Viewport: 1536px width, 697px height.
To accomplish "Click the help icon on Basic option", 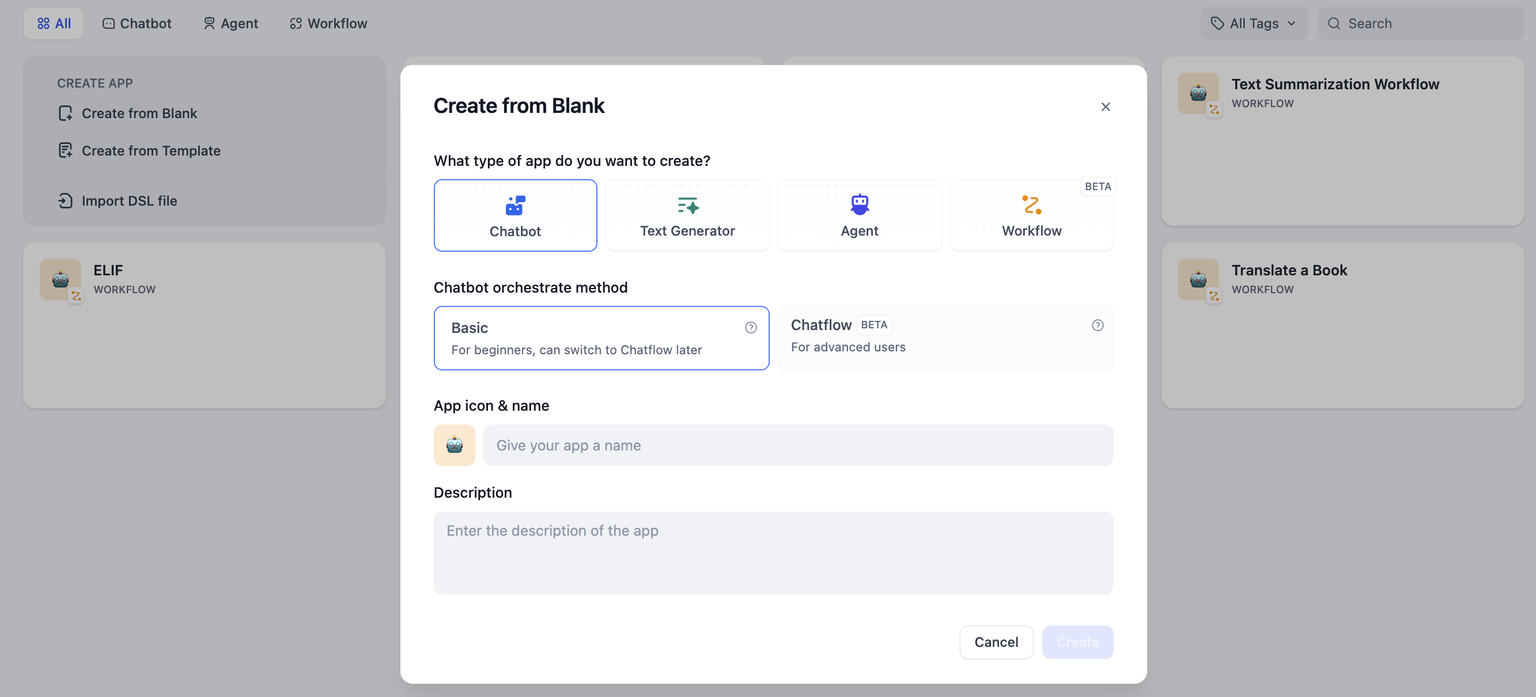I will click(x=751, y=327).
